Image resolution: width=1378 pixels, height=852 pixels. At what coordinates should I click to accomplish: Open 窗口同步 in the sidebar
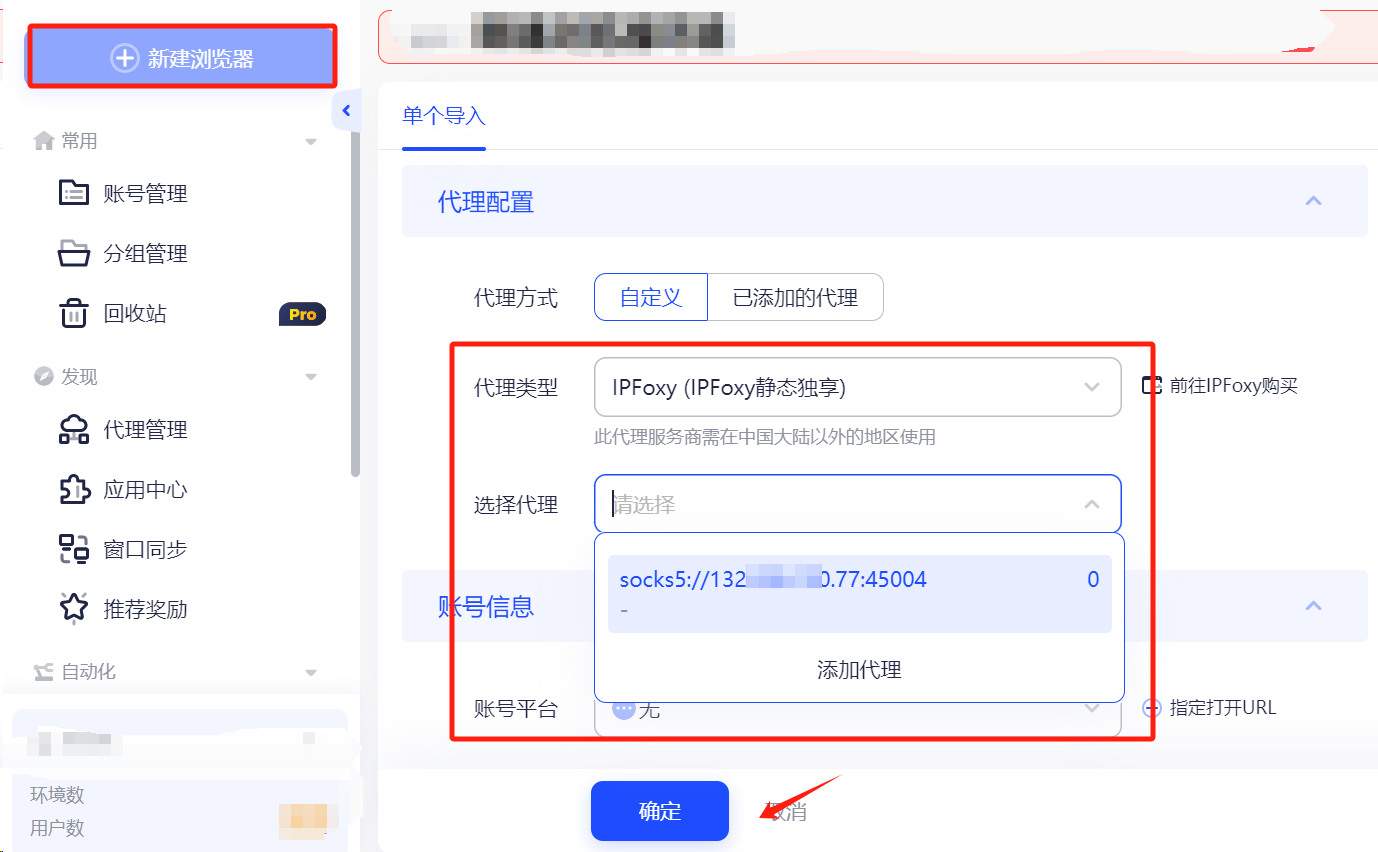click(x=124, y=550)
